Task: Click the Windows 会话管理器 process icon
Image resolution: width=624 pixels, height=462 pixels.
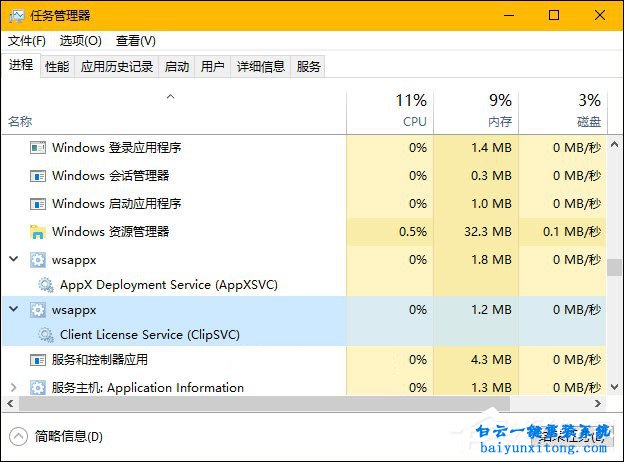Action: (x=38, y=176)
